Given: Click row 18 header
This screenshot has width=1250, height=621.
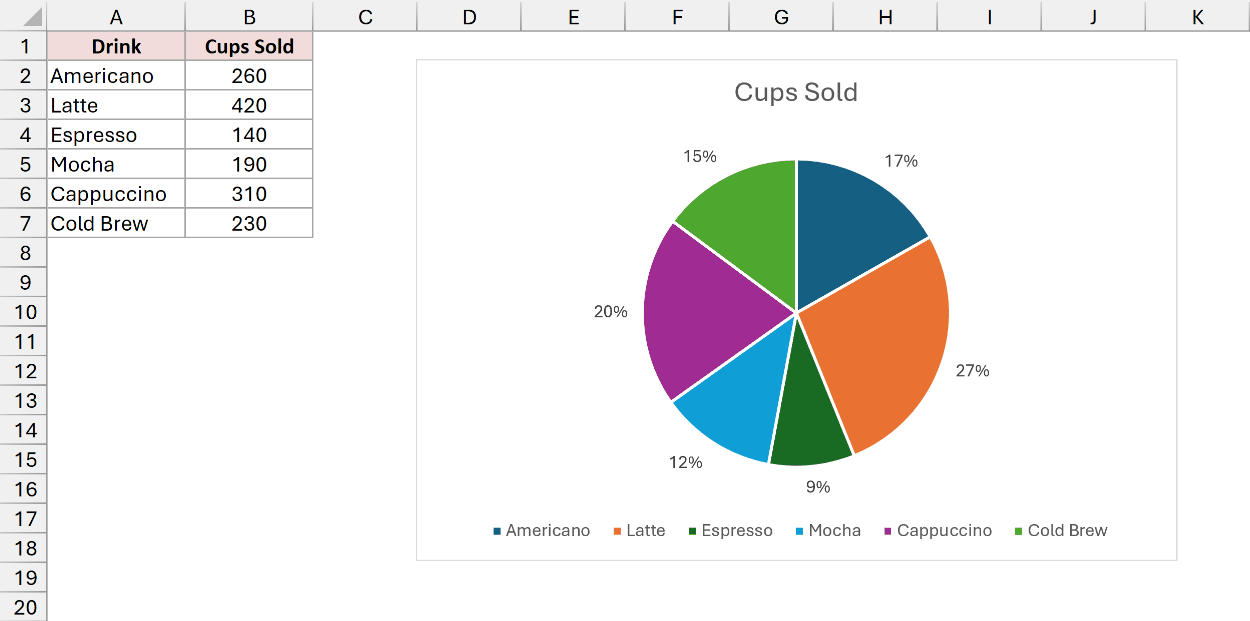Looking at the screenshot, I should pos(24,548).
